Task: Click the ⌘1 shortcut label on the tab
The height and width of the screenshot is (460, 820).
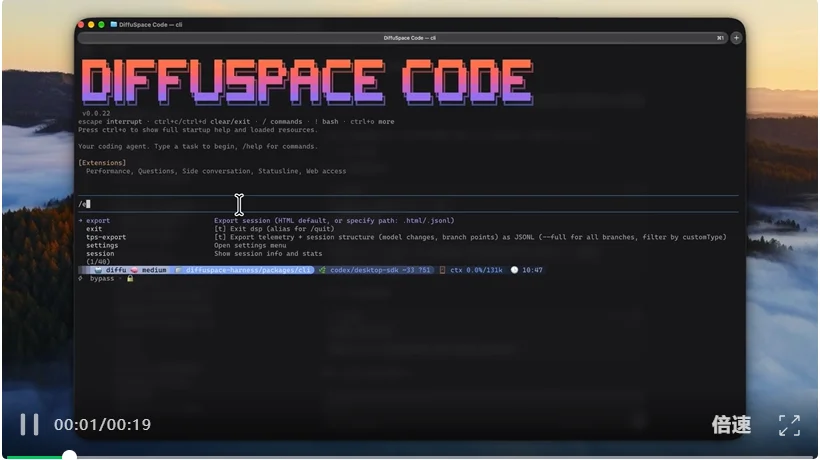Action: coord(720,38)
